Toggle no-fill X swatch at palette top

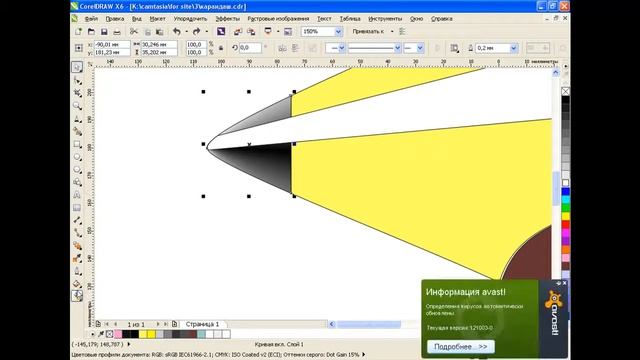point(565,91)
